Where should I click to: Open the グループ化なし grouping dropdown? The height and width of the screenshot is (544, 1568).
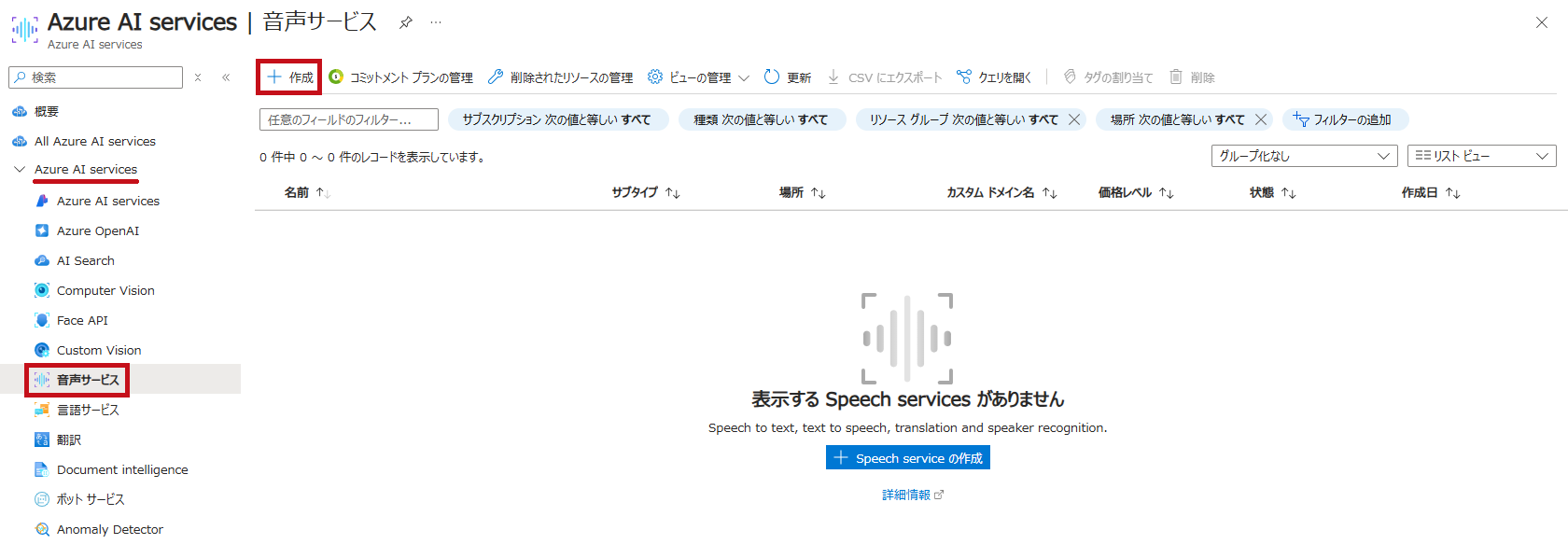tap(1305, 156)
